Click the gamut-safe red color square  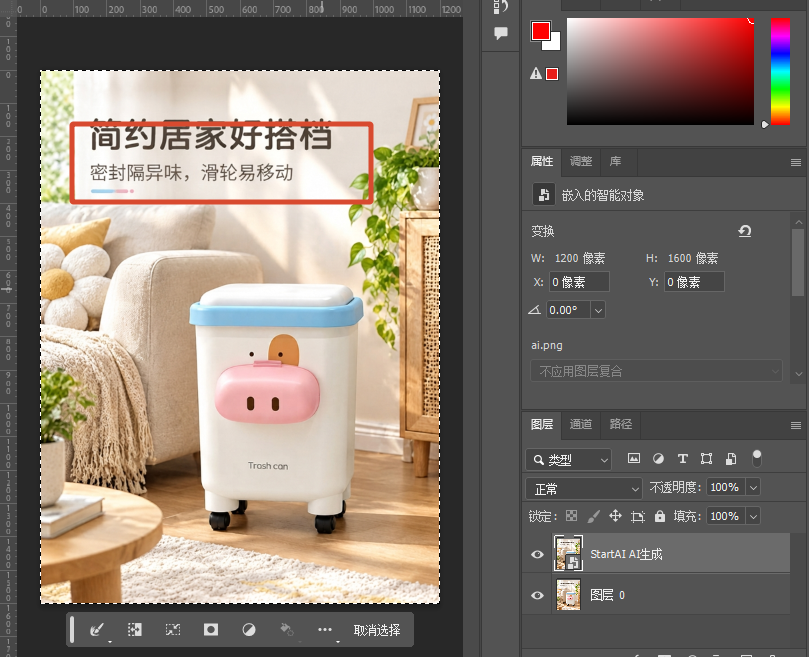tap(552, 74)
